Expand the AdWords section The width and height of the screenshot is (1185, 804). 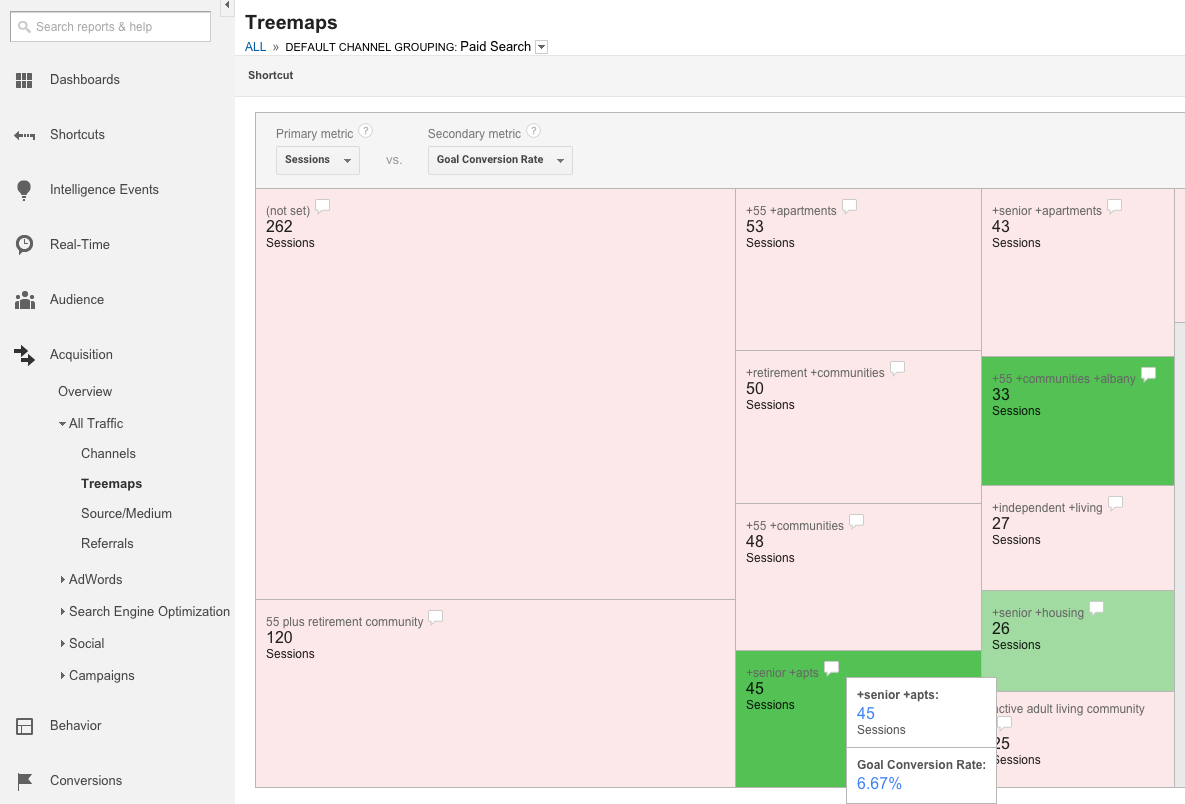pyautogui.click(x=97, y=579)
